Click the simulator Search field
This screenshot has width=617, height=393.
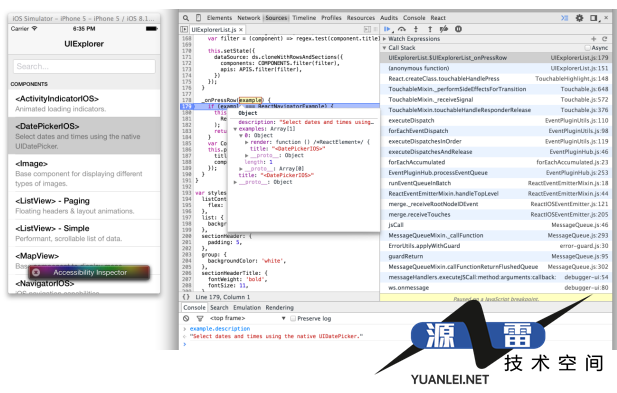(84, 66)
